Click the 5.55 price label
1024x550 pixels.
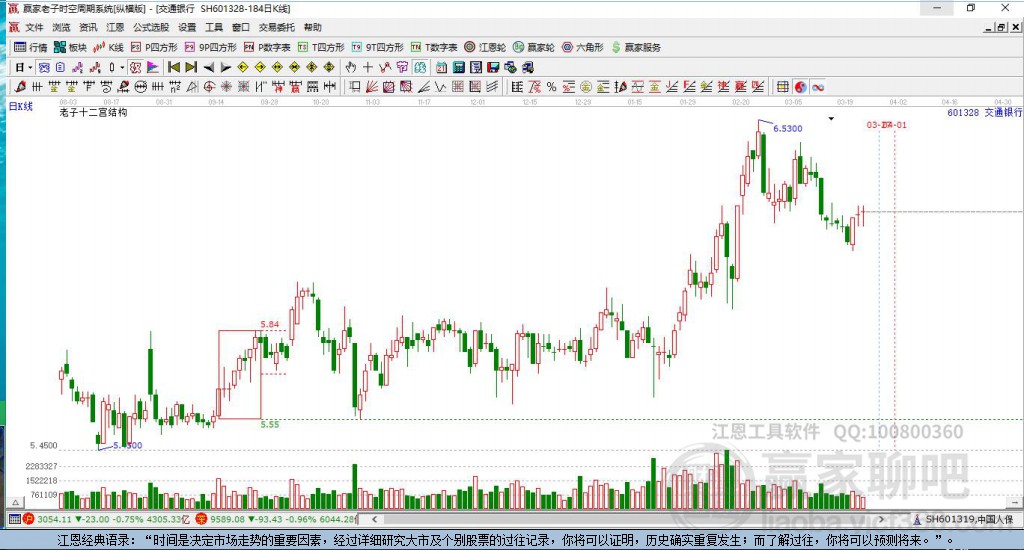[x=270, y=425]
